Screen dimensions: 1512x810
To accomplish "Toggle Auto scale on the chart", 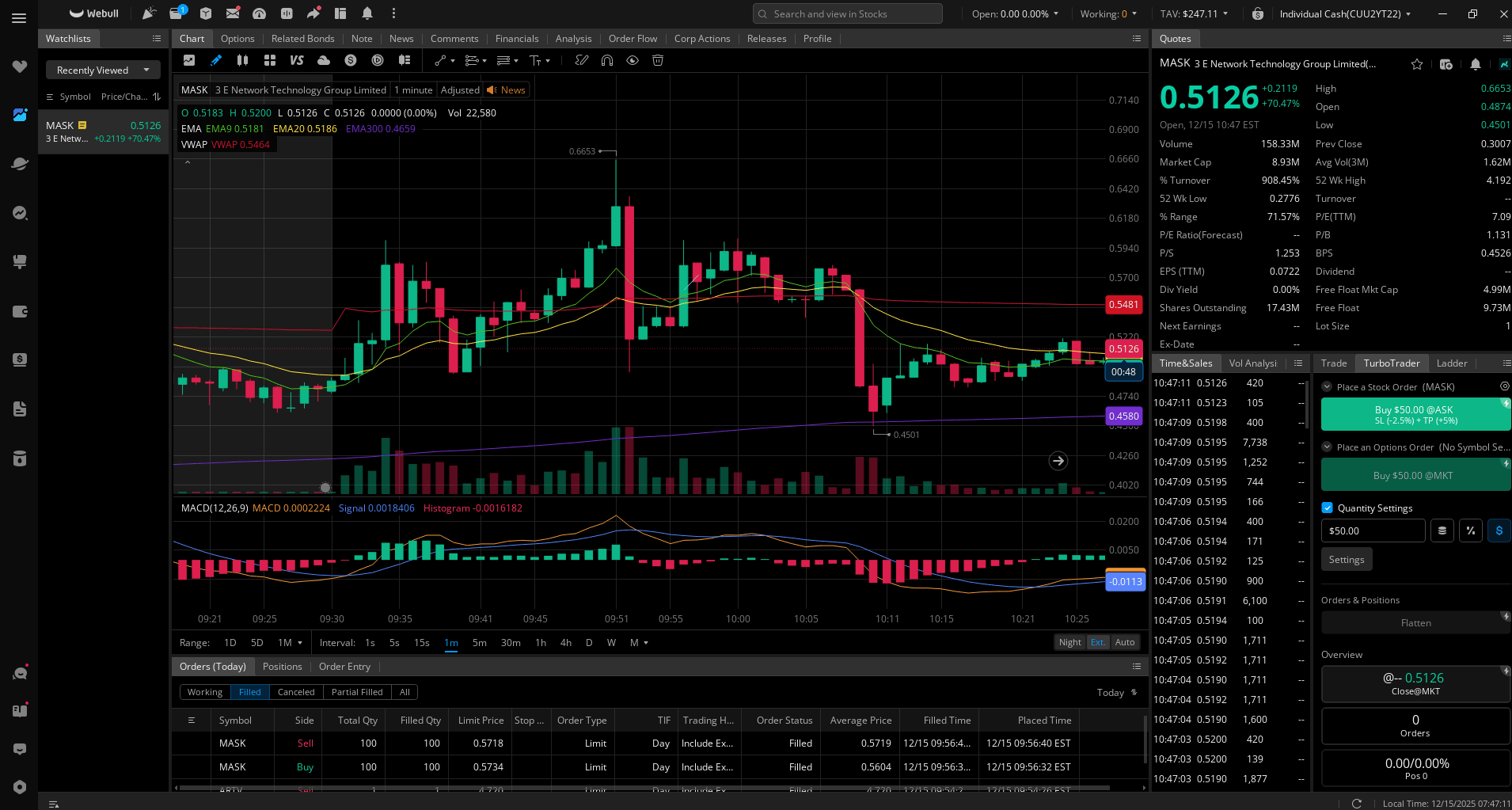I will click(x=1125, y=642).
